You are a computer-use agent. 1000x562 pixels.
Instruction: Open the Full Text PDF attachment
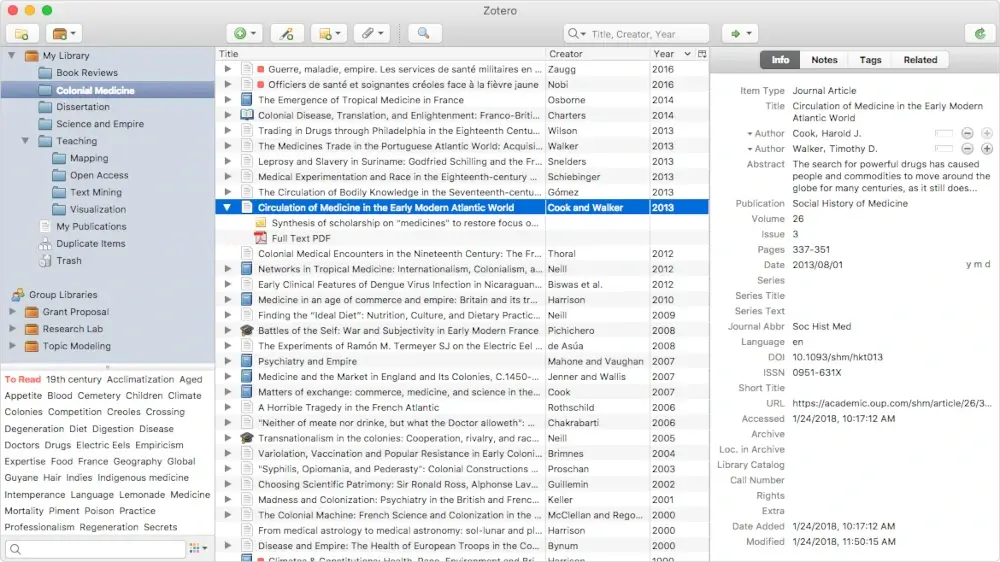pos(301,239)
